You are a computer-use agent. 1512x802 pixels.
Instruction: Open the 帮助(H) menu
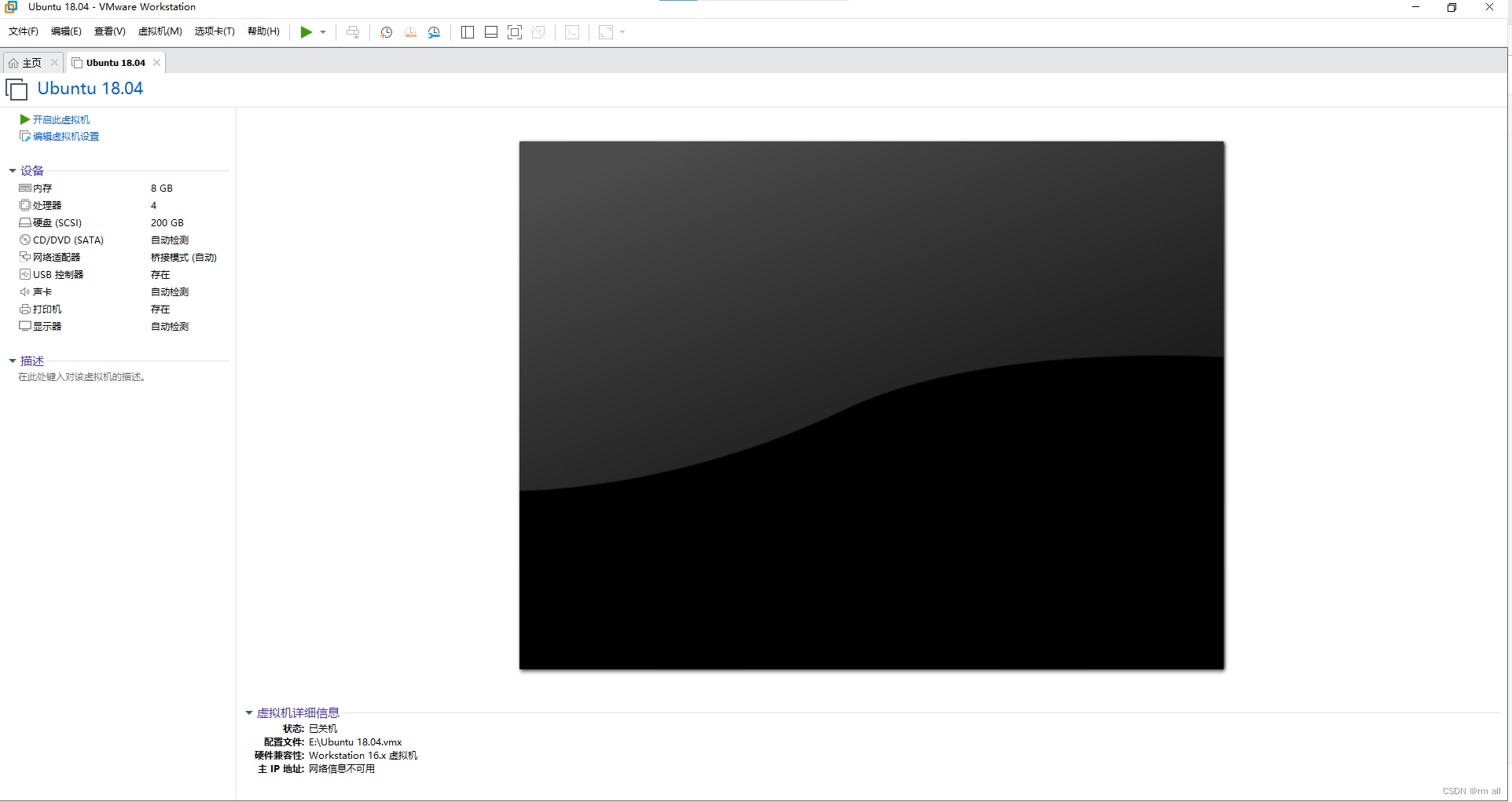click(x=263, y=31)
